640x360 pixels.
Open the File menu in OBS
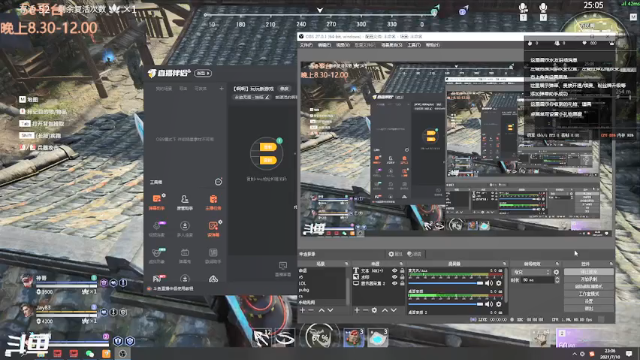[x=306, y=45]
